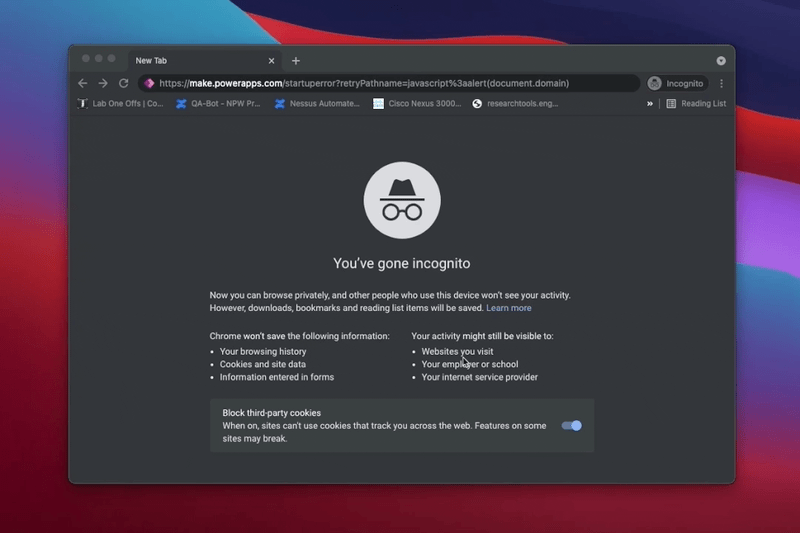Open the Nessus Automate bookmark
Image resolution: width=800 pixels, height=533 pixels.
(317, 103)
